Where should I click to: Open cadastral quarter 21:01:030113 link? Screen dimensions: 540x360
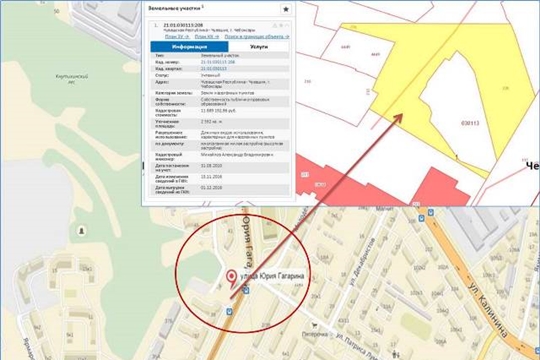point(214,69)
